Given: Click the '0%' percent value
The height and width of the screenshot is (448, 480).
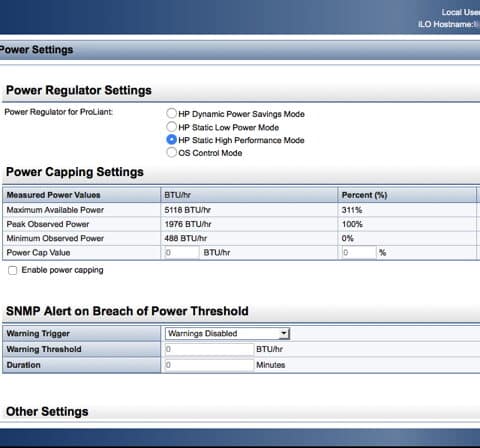Looking at the screenshot, I should (347, 238).
